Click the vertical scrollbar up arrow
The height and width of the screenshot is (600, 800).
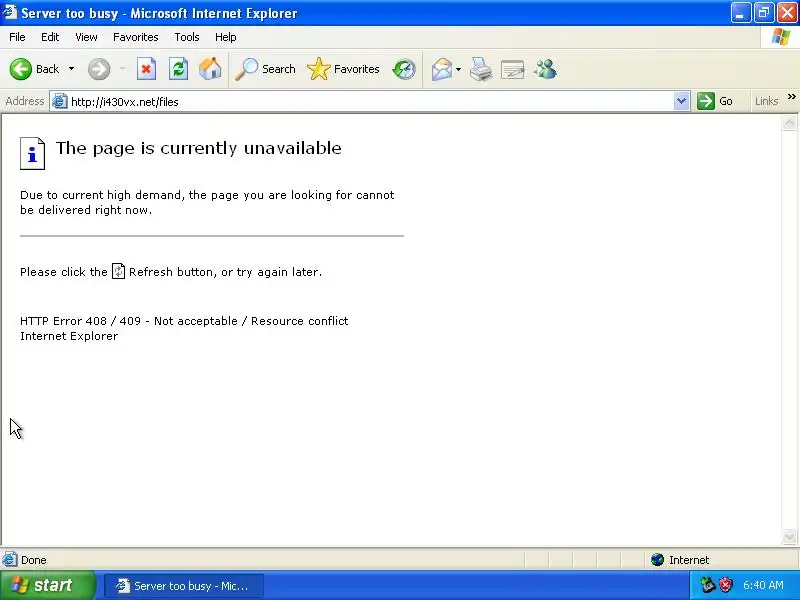(789, 122)
